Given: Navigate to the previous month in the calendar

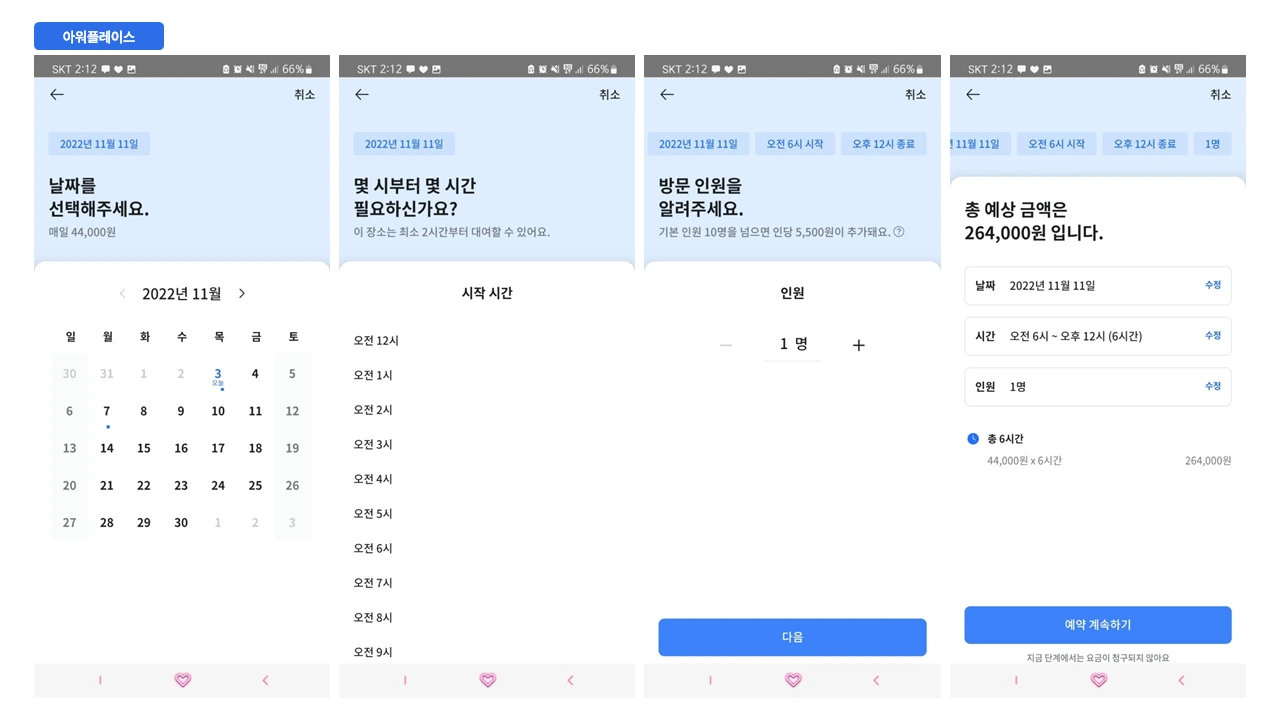Looking at the screenshot, I should click(122, 293).
